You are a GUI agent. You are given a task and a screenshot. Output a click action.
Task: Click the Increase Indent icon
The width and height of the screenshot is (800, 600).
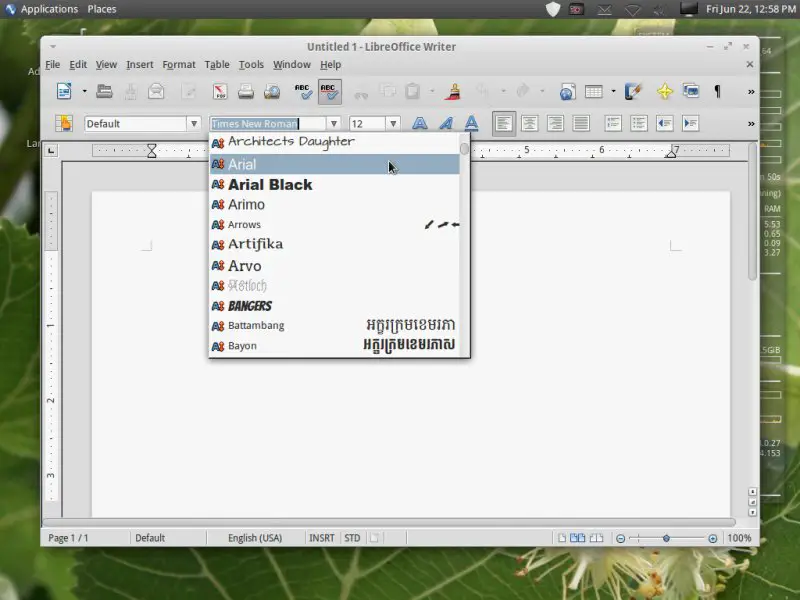click(690, 123)
